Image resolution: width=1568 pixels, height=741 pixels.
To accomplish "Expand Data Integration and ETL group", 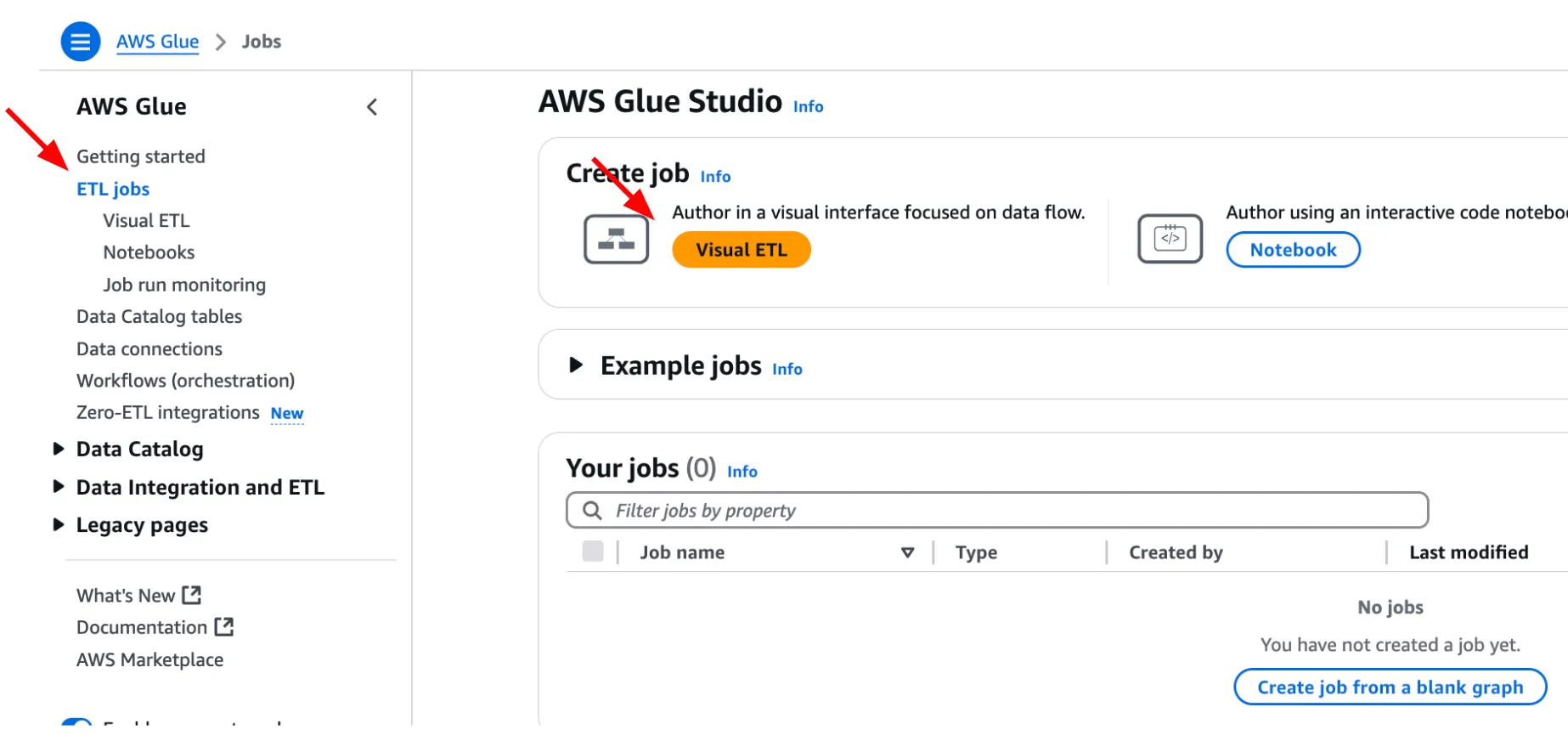I will 59,487.
